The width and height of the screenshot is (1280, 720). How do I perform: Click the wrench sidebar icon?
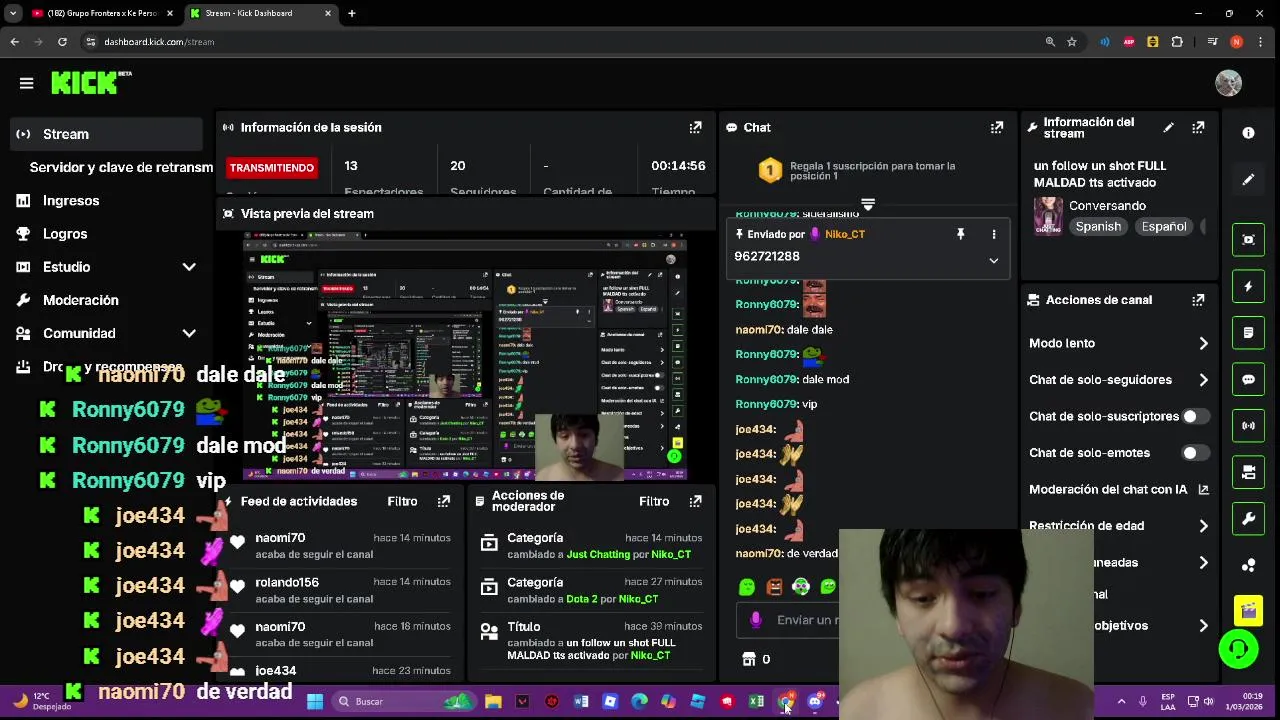tap(1248, 519)
